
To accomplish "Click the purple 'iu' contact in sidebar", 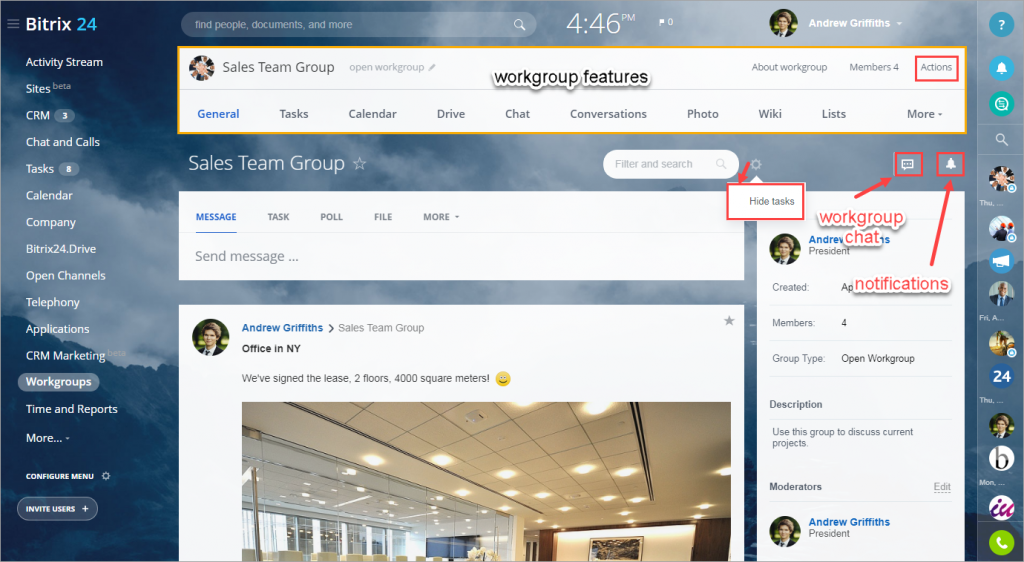I will point(1001,507).
